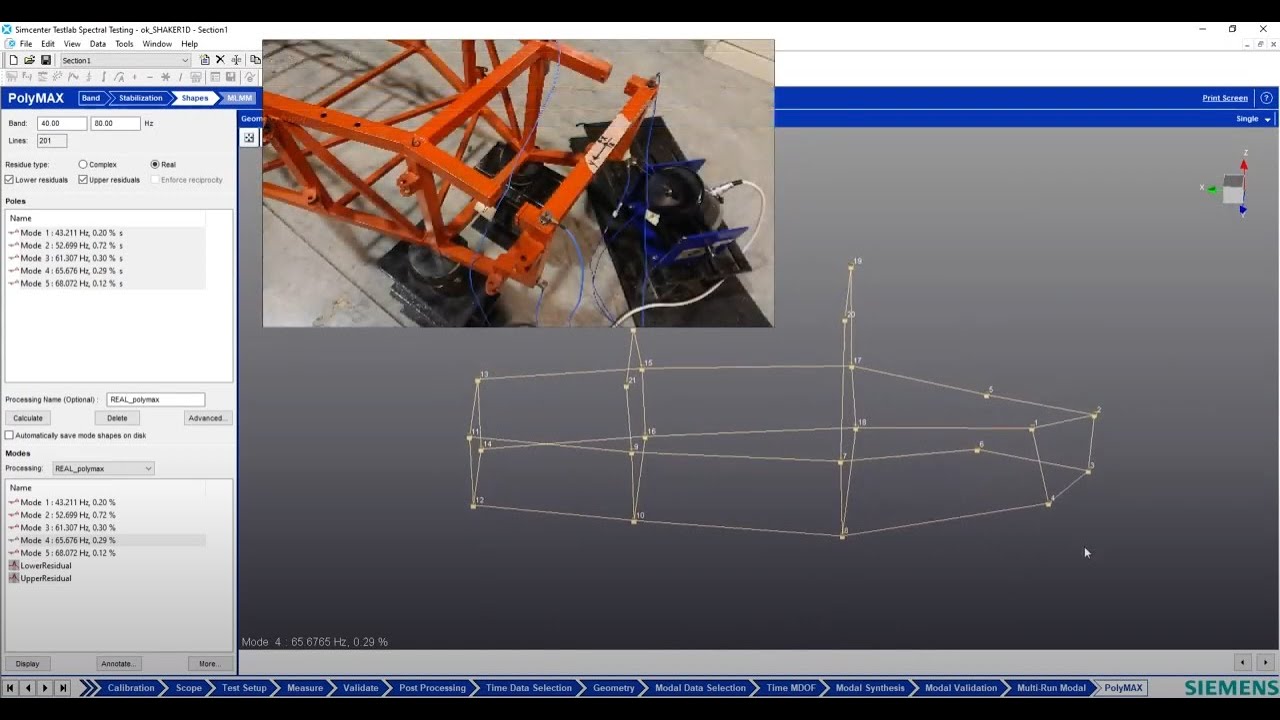Click the rename section text-cursor icon
Viewport: 1280px width, 720px height.
[x=236, y=60]
